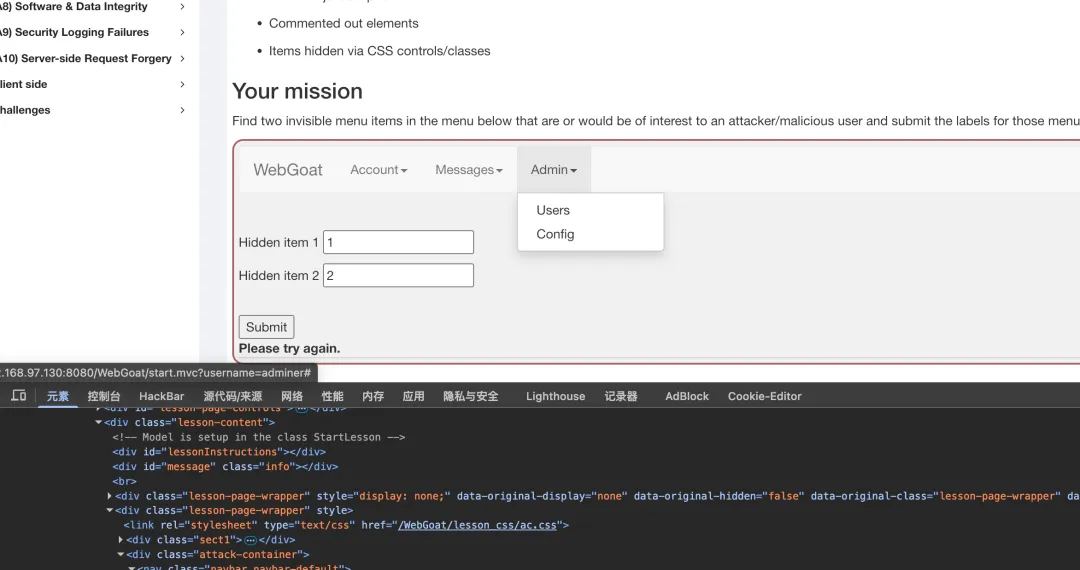This screenshot has width=1080, height=570.
Task: Select Users from the Admin menu
Action: click(553, 211)
